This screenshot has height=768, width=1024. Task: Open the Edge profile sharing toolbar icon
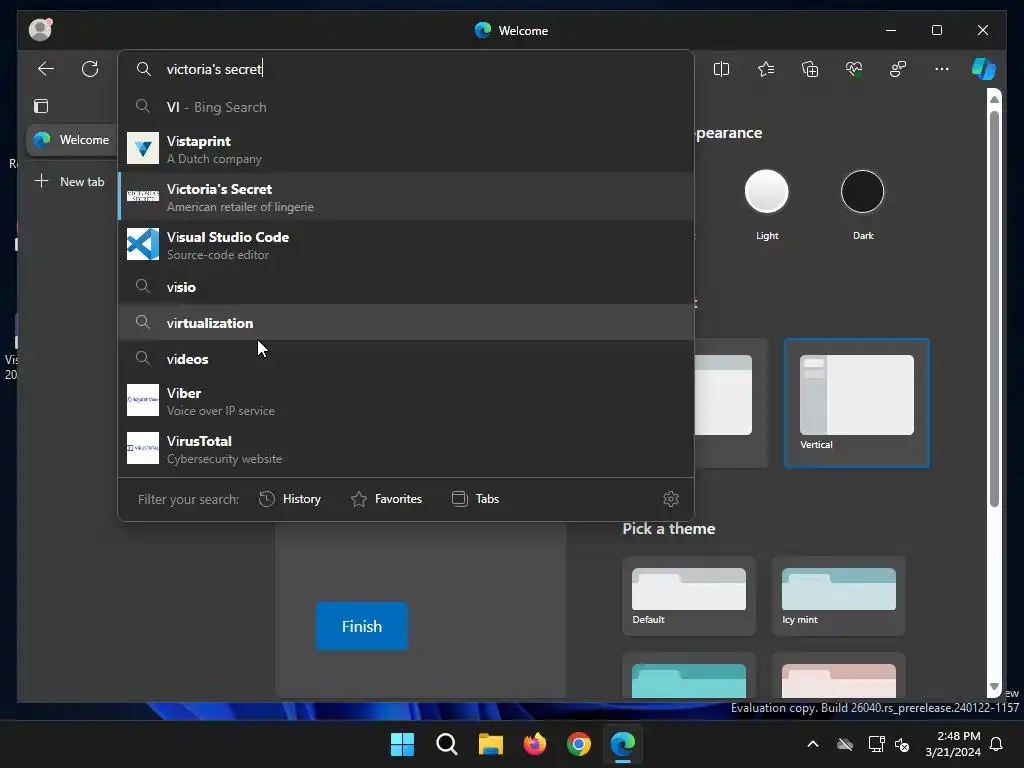[898, 69]
